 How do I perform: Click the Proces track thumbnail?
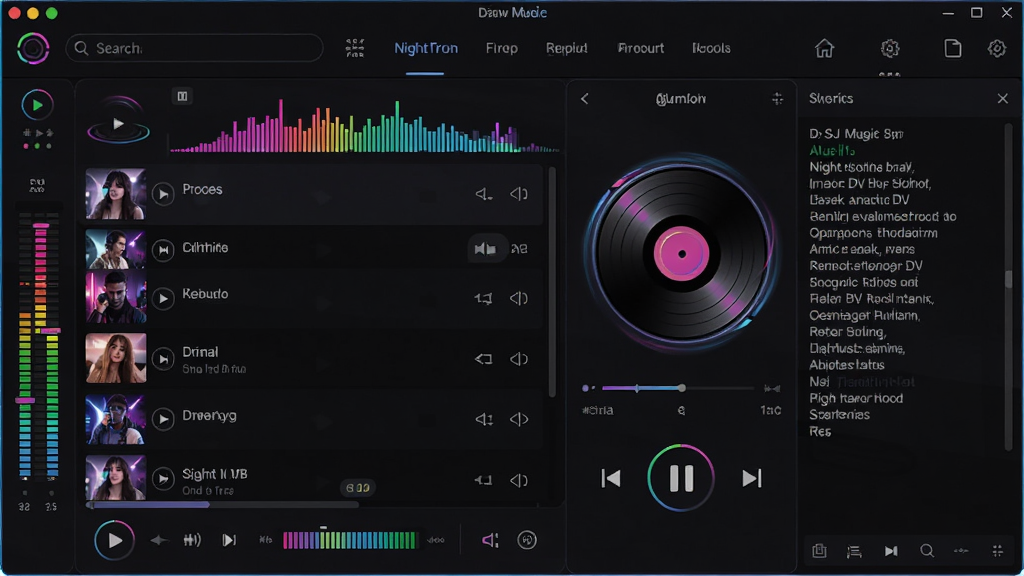pos(116,194)
